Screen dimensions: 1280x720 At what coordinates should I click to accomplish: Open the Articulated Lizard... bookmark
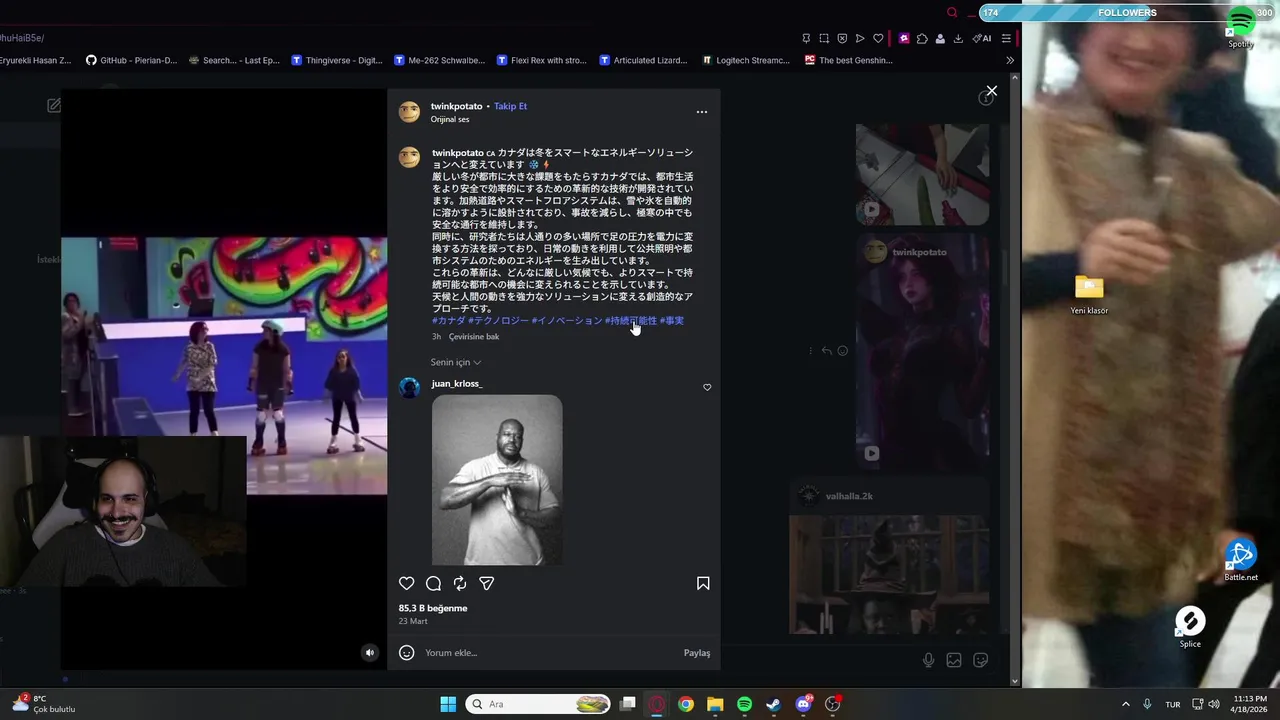(644, 60)
